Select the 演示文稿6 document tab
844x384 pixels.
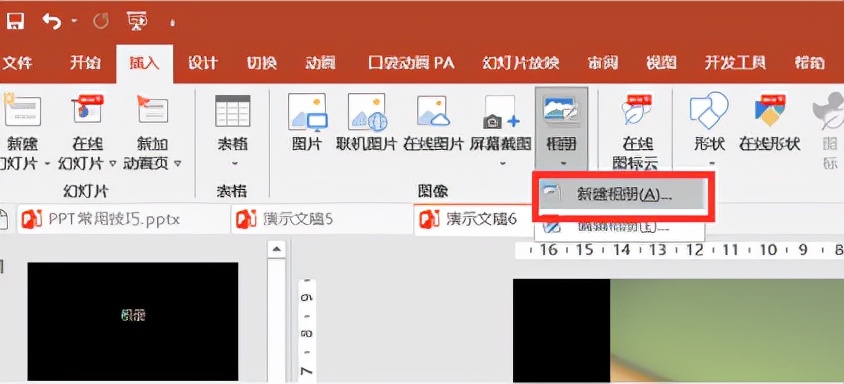click(473, 219)
